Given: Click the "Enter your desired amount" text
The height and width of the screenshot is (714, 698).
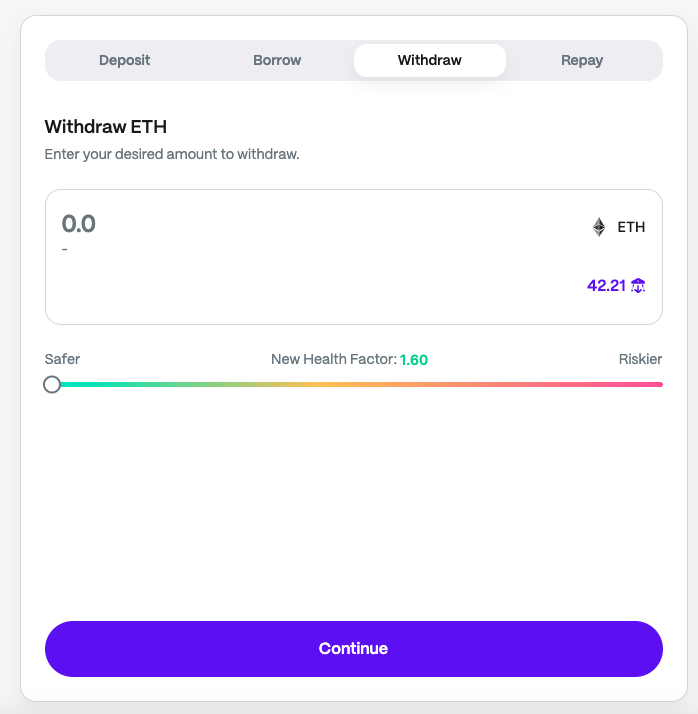Looking at the screenshot, I should click(172, 155).
